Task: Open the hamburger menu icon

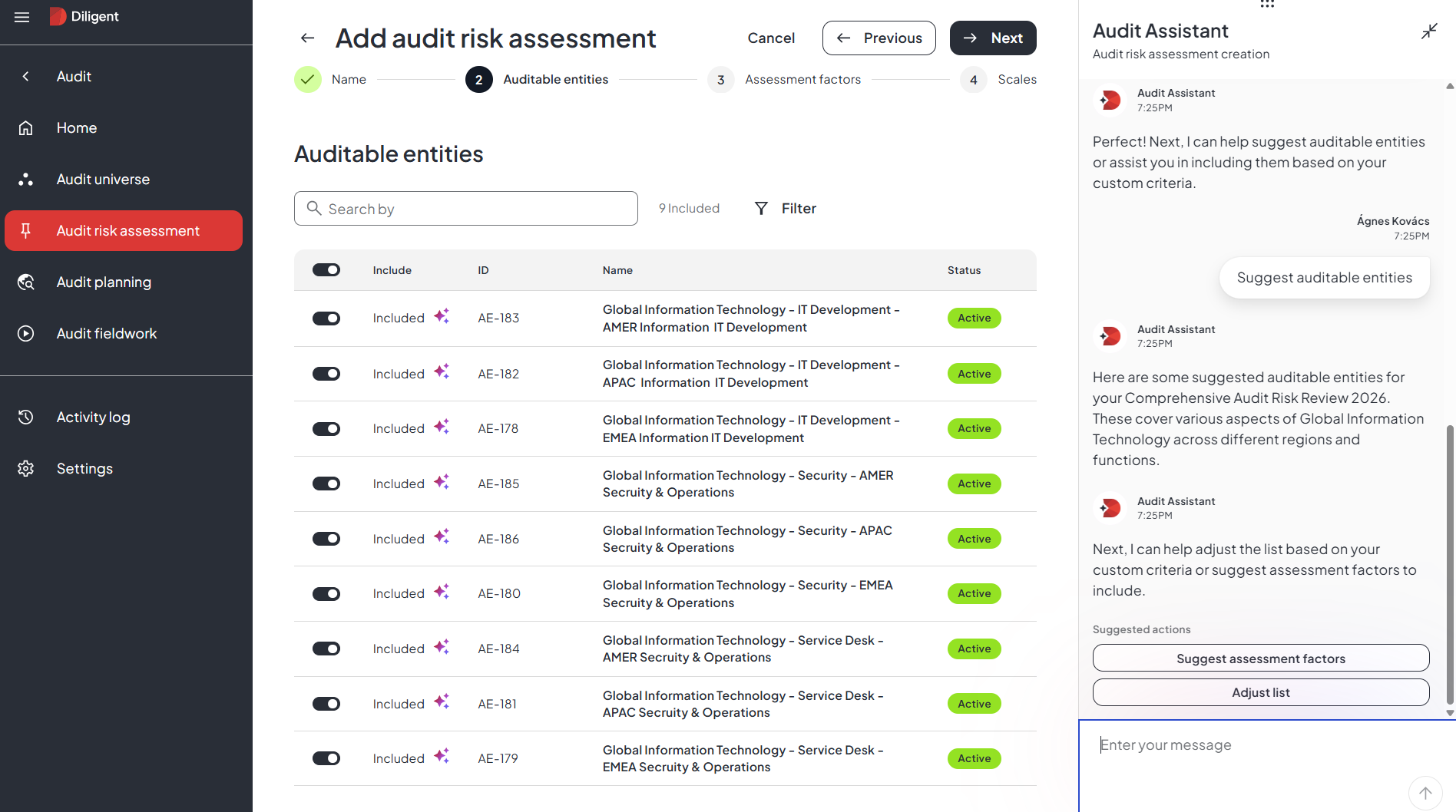Action: pos(22,17)
